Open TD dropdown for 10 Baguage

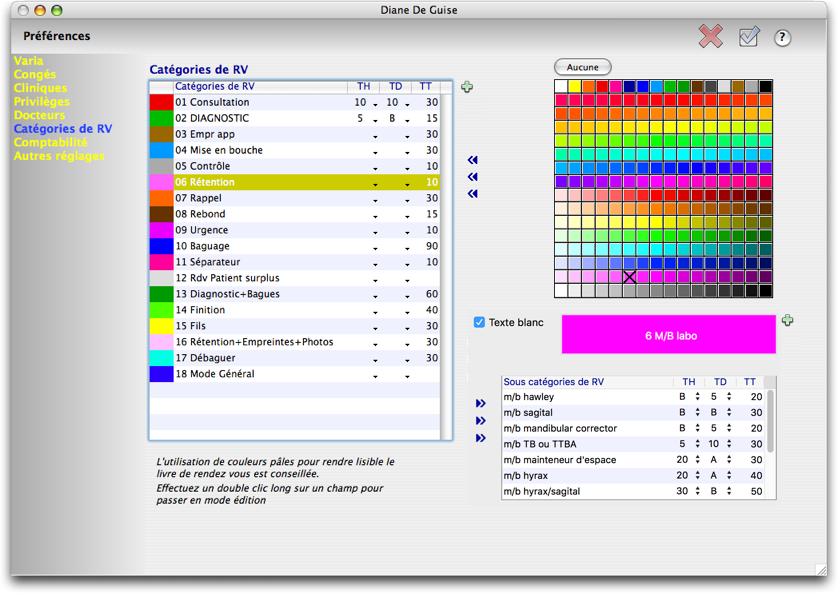407,248
